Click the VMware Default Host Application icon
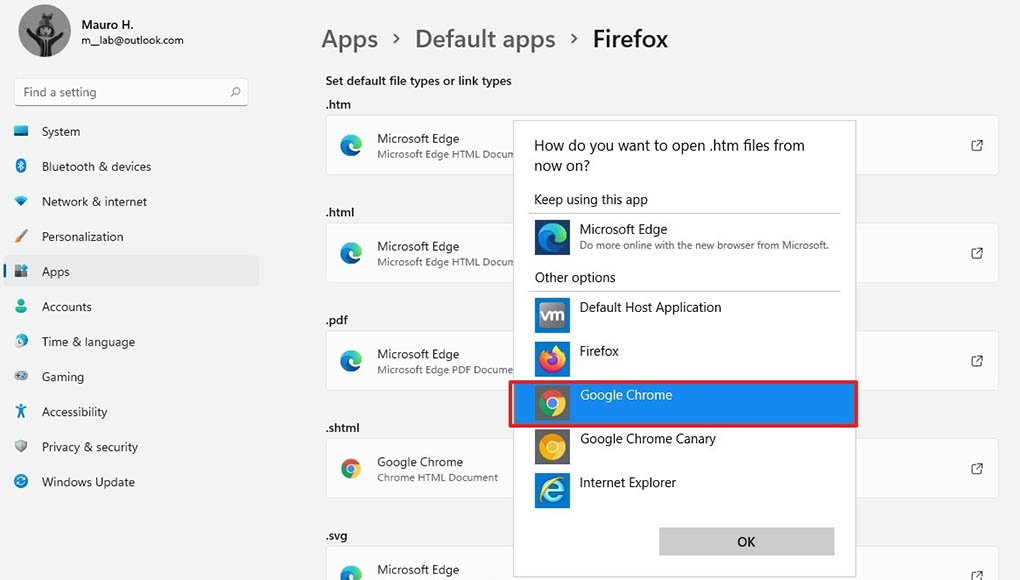Screen dimensions: 1020x580 552,315
